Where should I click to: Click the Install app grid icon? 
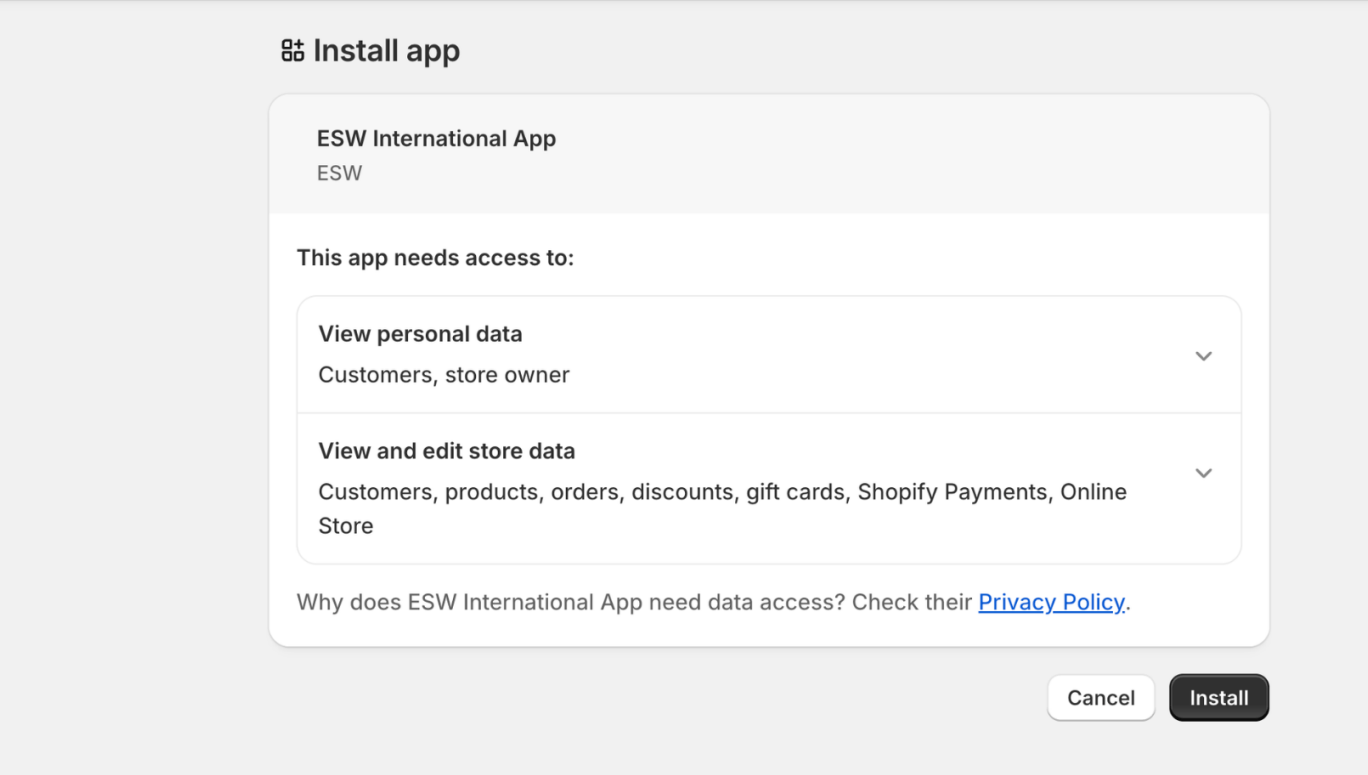292,51
